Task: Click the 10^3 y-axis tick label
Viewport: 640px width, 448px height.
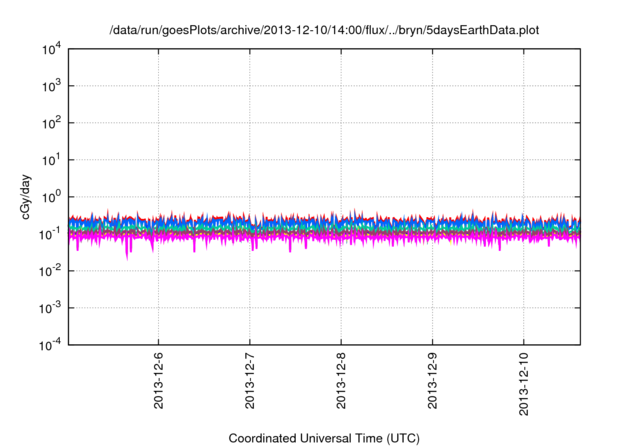Action: tap(51, 86)
